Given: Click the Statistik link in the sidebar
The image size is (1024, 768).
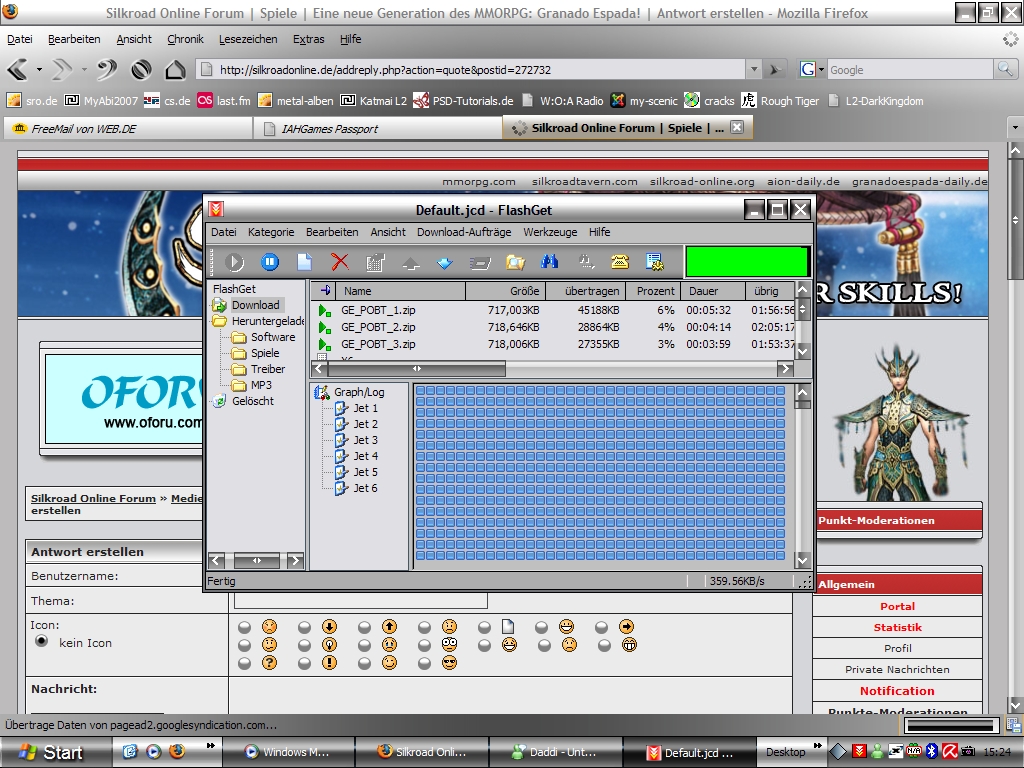Looking at the screenshot, I should tap(897, 627).
